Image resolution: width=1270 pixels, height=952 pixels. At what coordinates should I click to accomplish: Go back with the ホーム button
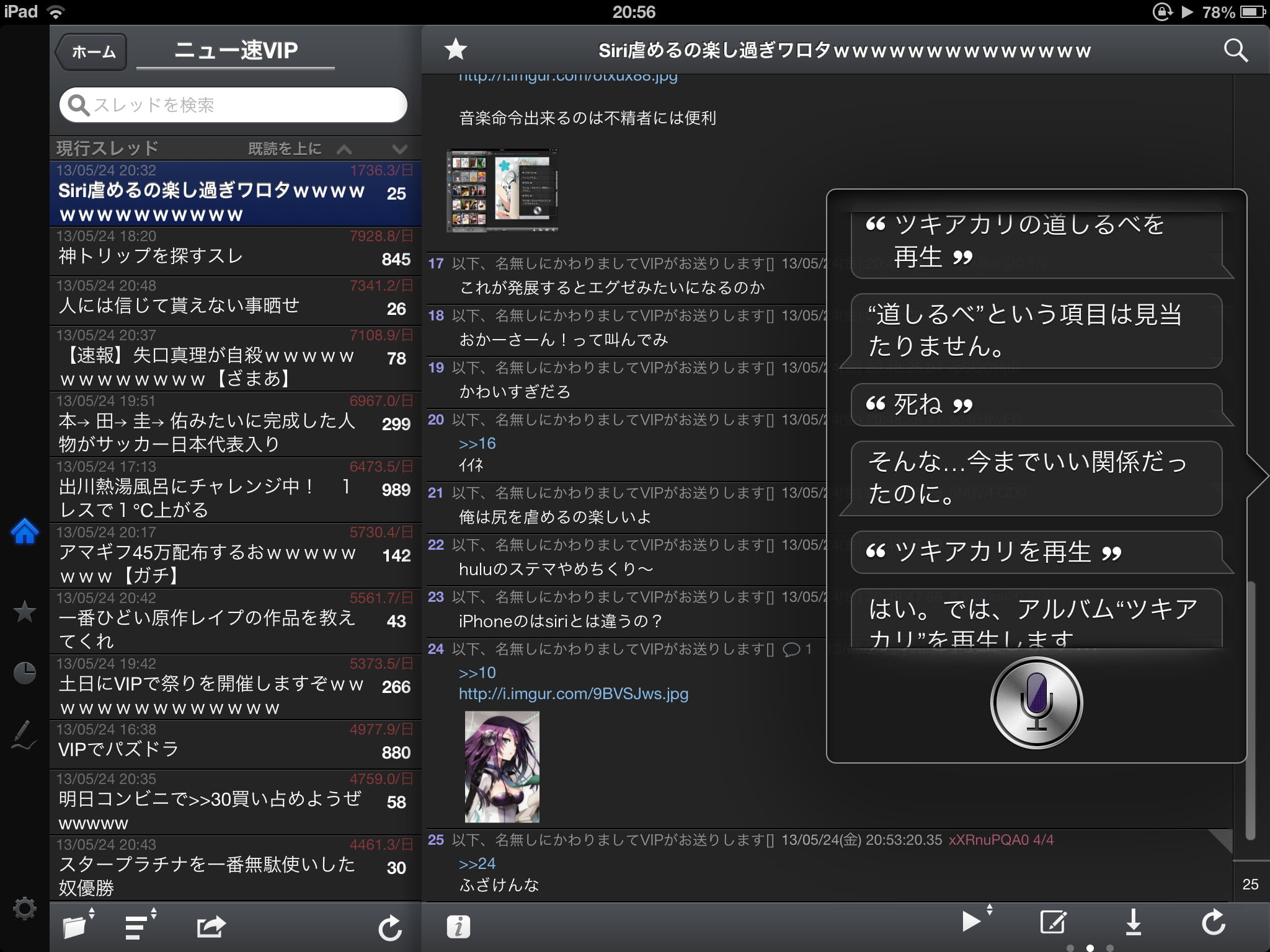click(x=93, y=52)
